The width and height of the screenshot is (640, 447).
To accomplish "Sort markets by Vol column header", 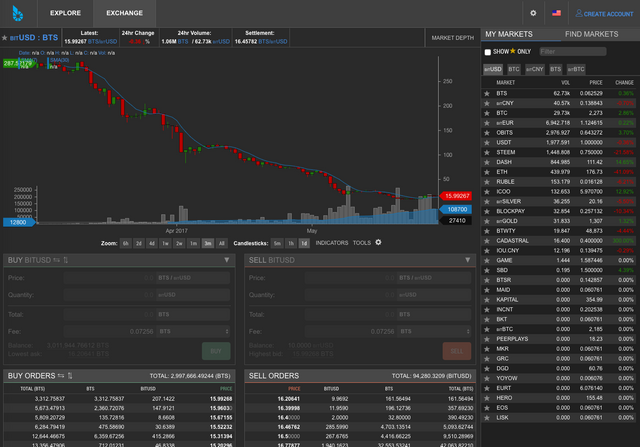I will (x=565, y=83).
